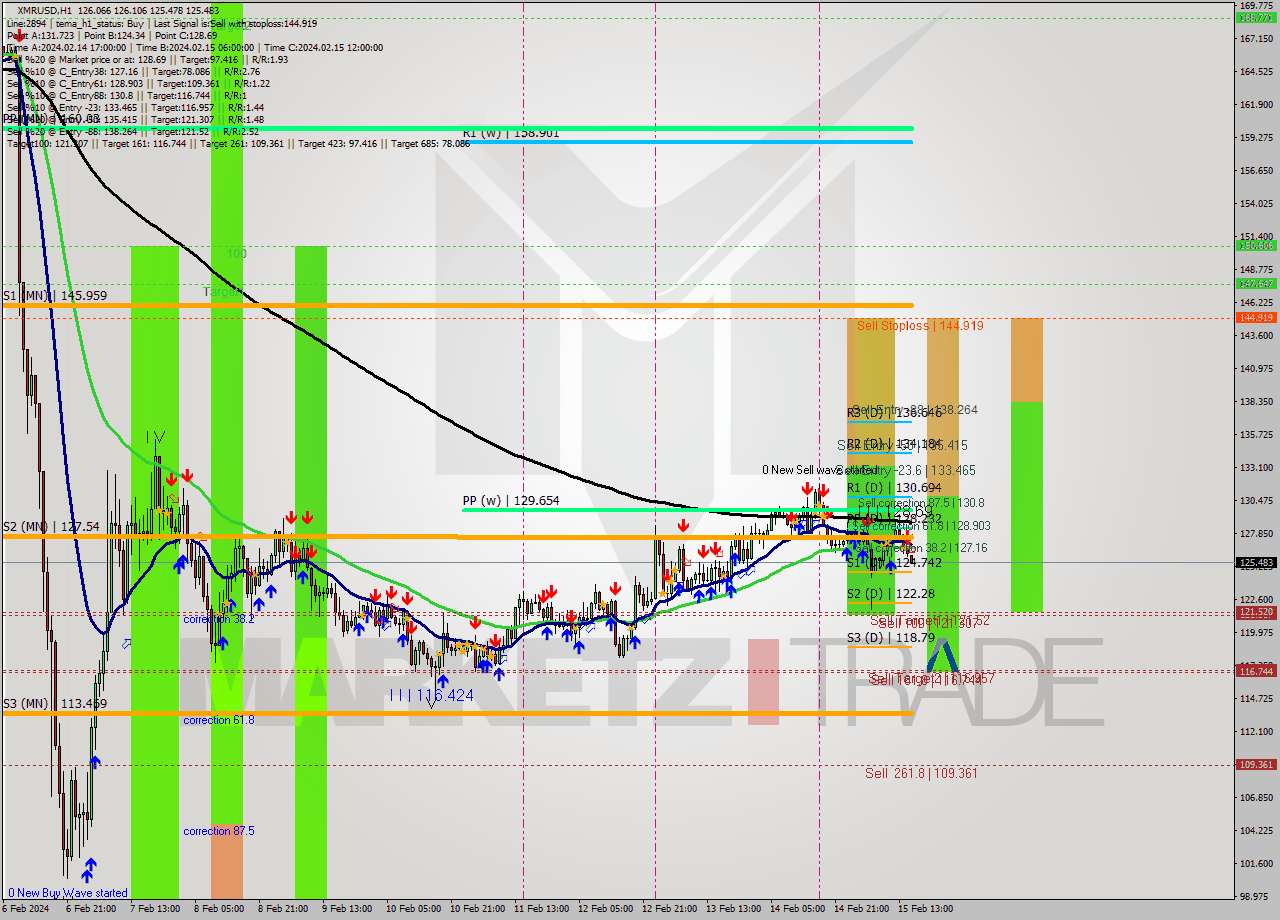Select the '12 Feb 21:00' time label
The image size is (1280, 920).
pyautogui.click(x=669, y=909)
